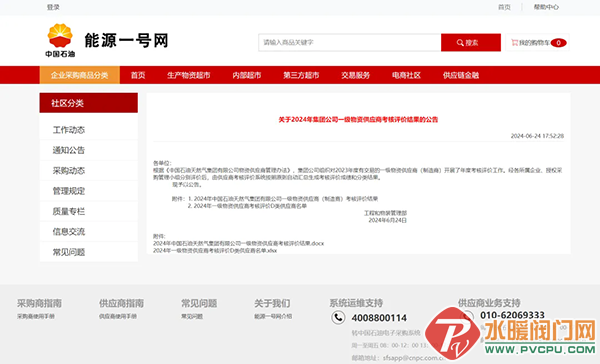Click the 系统运维支持 footer heading
This screenshot has width=600, height=364.
(x=356, y=303)
